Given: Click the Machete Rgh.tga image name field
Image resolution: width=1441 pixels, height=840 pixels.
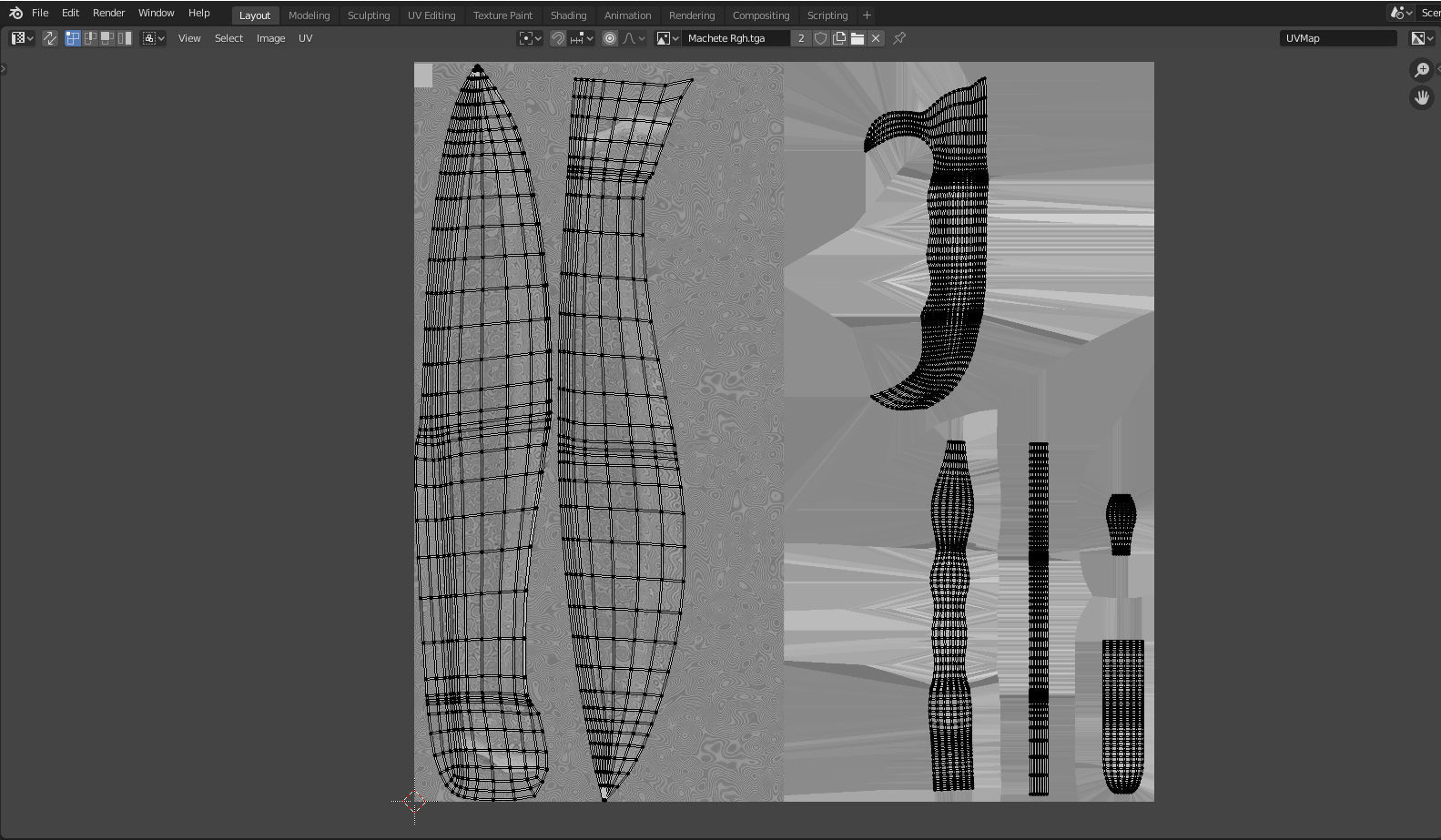Looking at the screenshot, I should point(736,38).
